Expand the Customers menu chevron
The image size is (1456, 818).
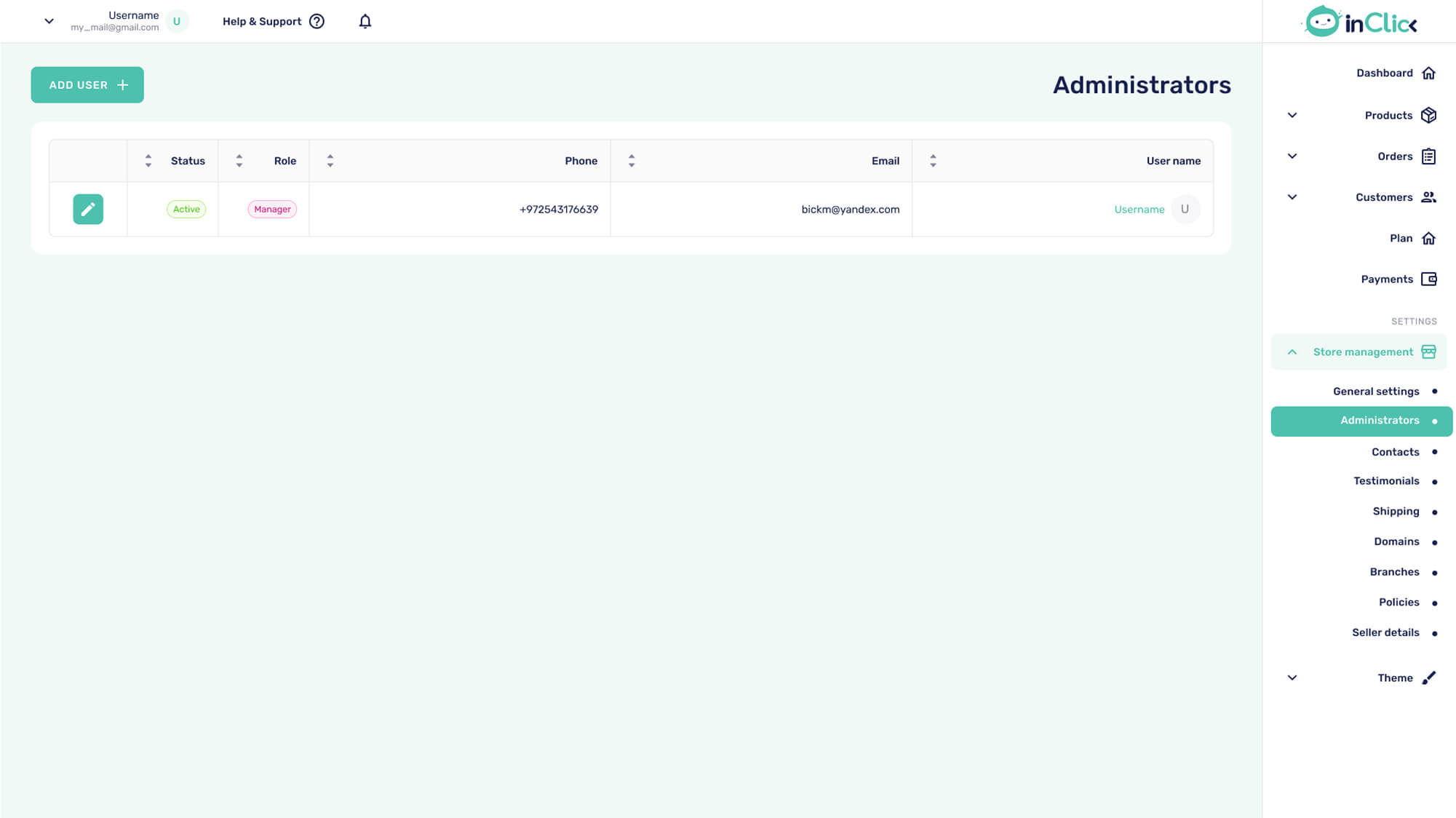point(1292,197)
